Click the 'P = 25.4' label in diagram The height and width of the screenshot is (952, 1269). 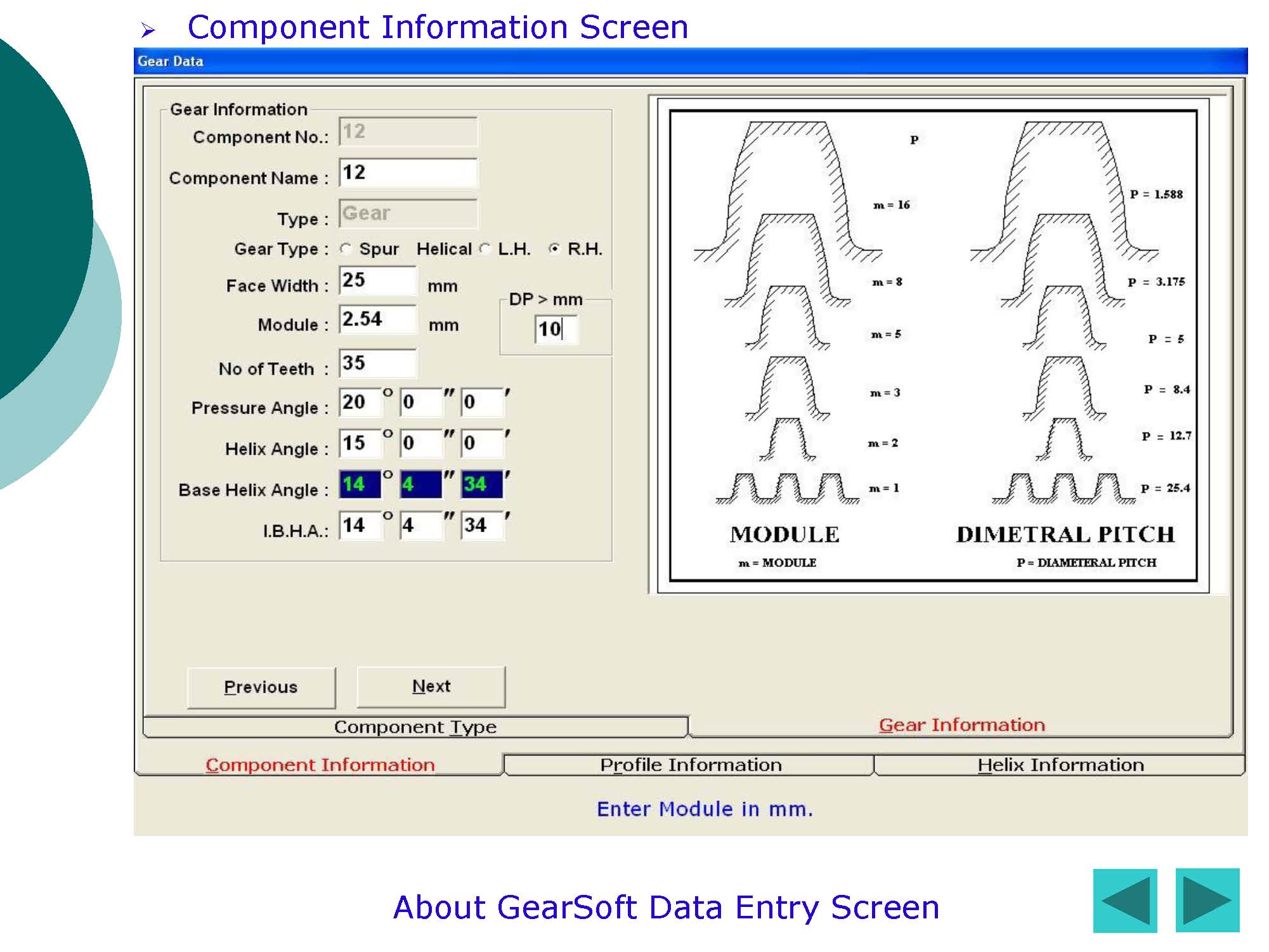(1165, 488)
